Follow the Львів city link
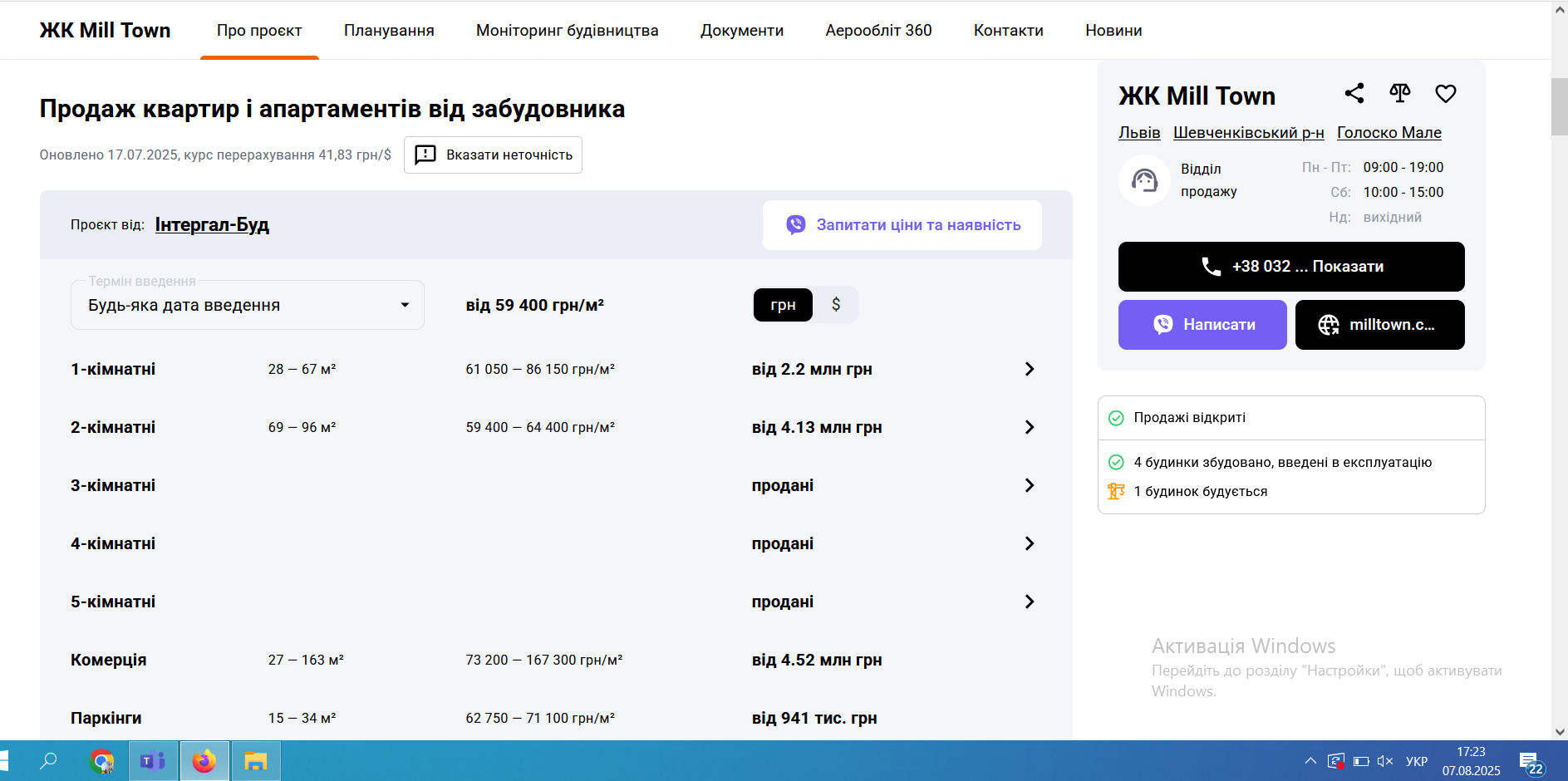 (1139, 133)
